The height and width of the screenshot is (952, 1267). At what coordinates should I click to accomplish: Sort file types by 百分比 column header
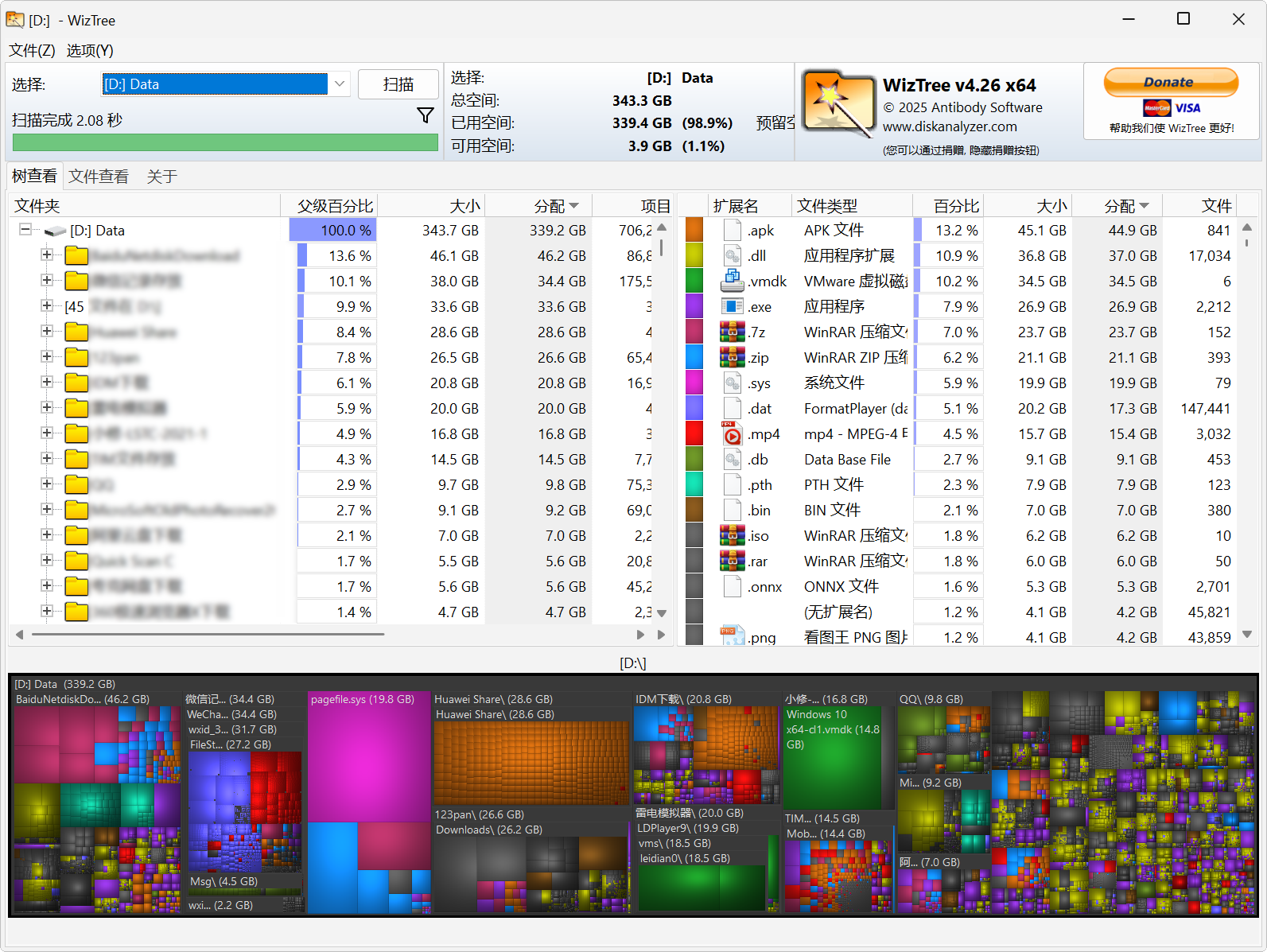[x=948, y=206]
